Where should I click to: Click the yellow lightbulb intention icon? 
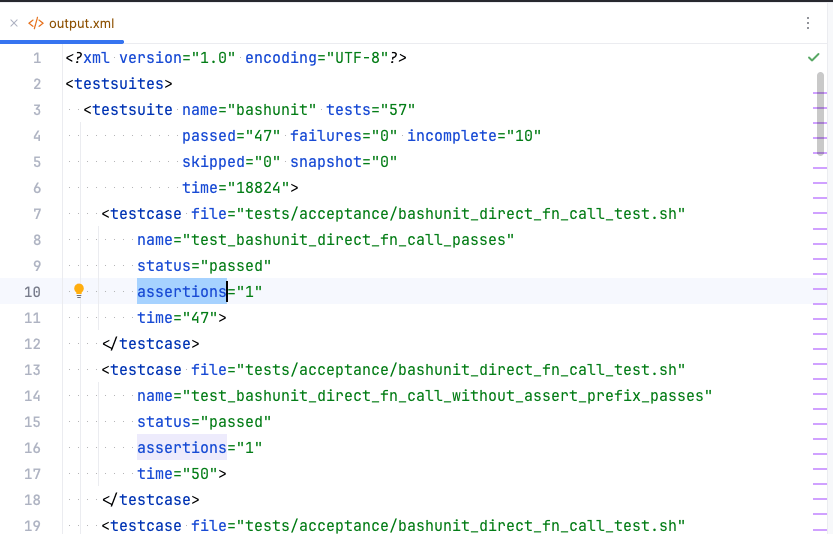79,291
